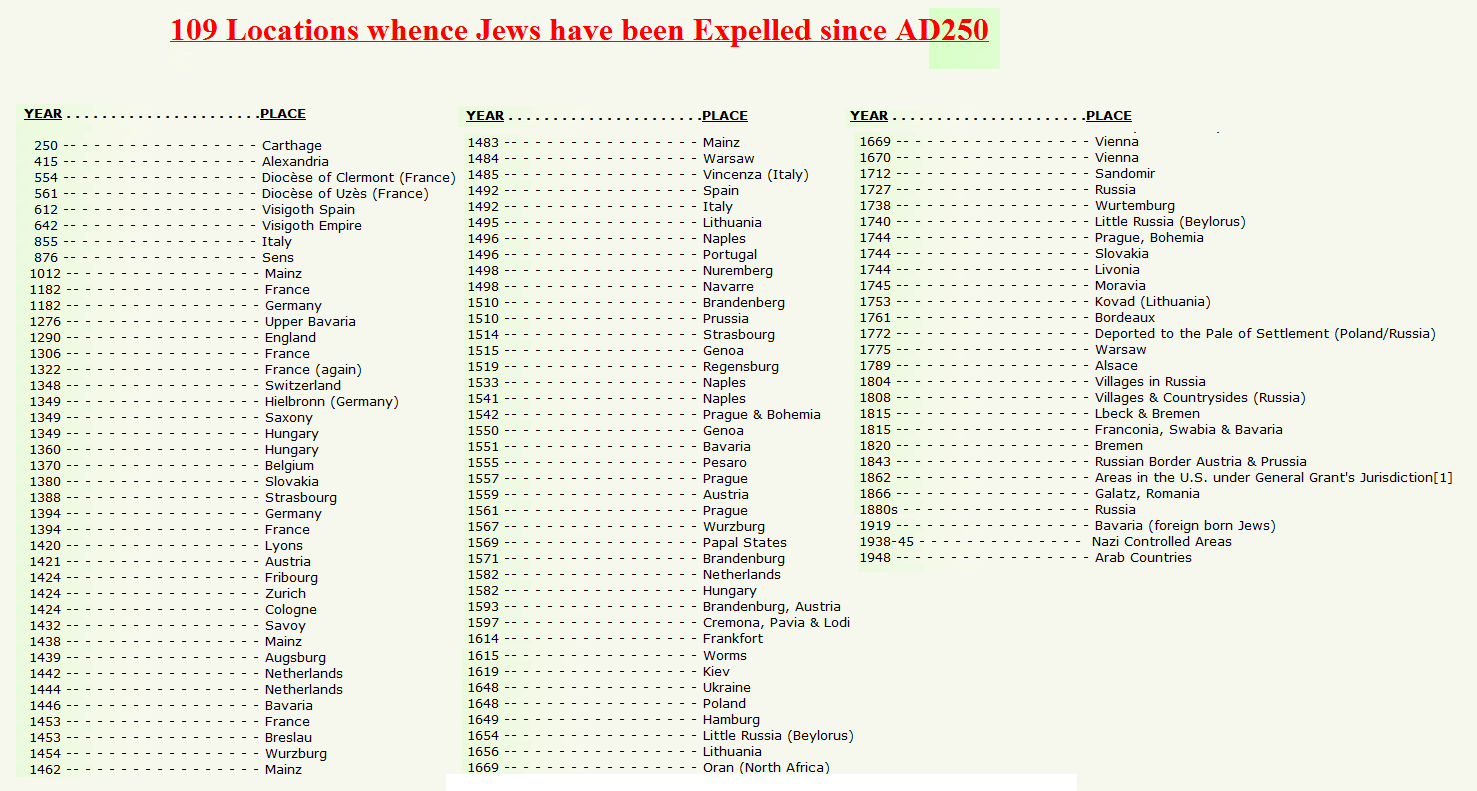Click the Deported to the Pale of Settlement entry
The image size is (1477, 791).
[x=1265, y=334]
